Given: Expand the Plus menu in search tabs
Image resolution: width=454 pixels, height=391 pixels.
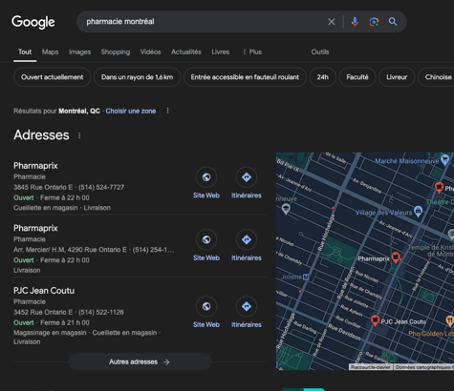Looking at the screenshot, I should point(252,52).
